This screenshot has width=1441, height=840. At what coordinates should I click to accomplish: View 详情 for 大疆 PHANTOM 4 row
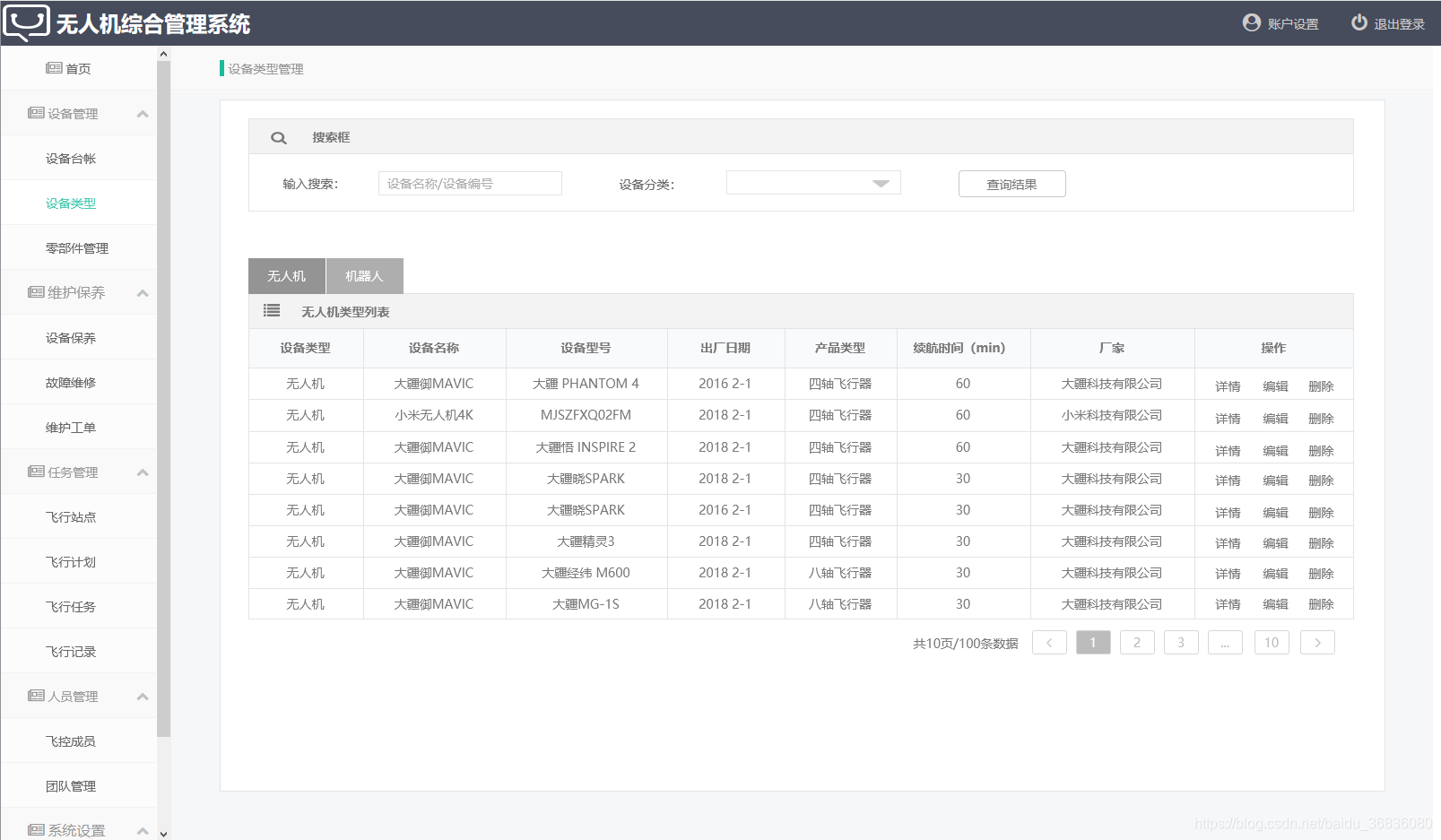point(1228,386)
